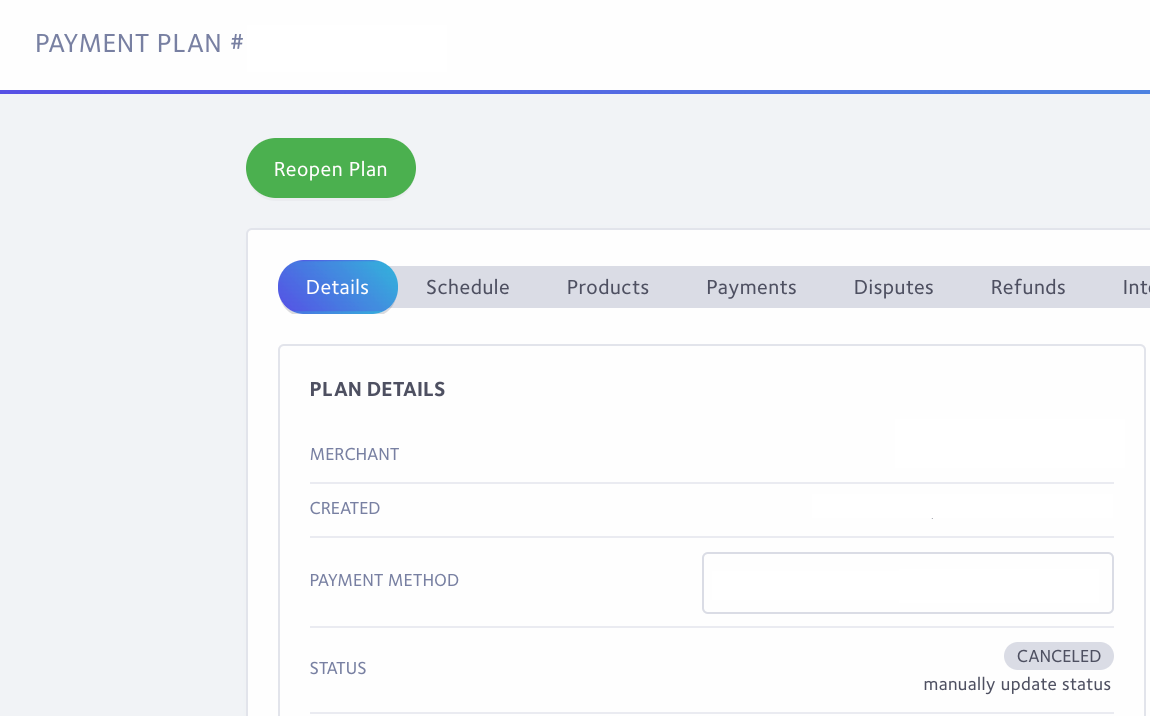Image resolution: width=1150 pixels, height=716 pixels.
Task: Click the CANCELED status badge
Action: [1058, 656]
